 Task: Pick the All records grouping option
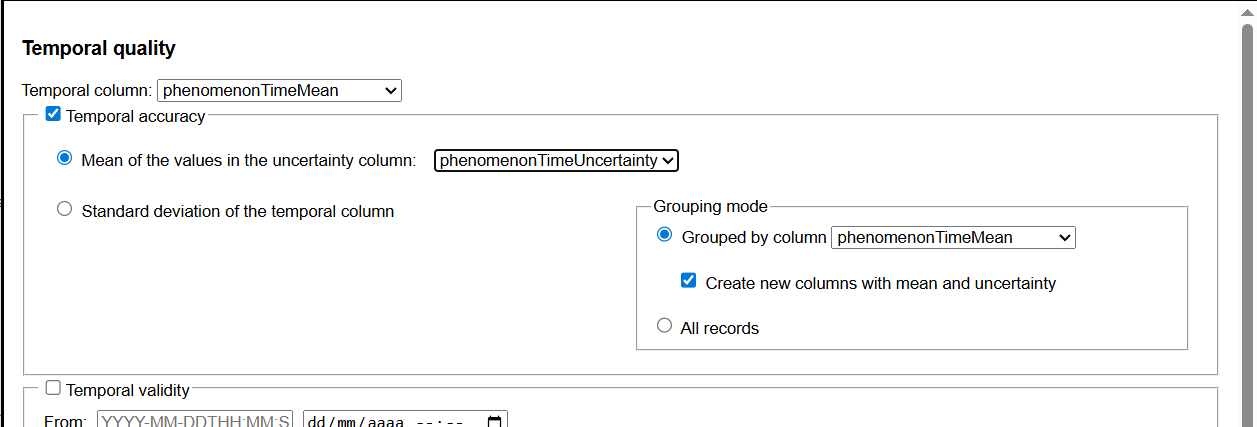coord(664,325)
